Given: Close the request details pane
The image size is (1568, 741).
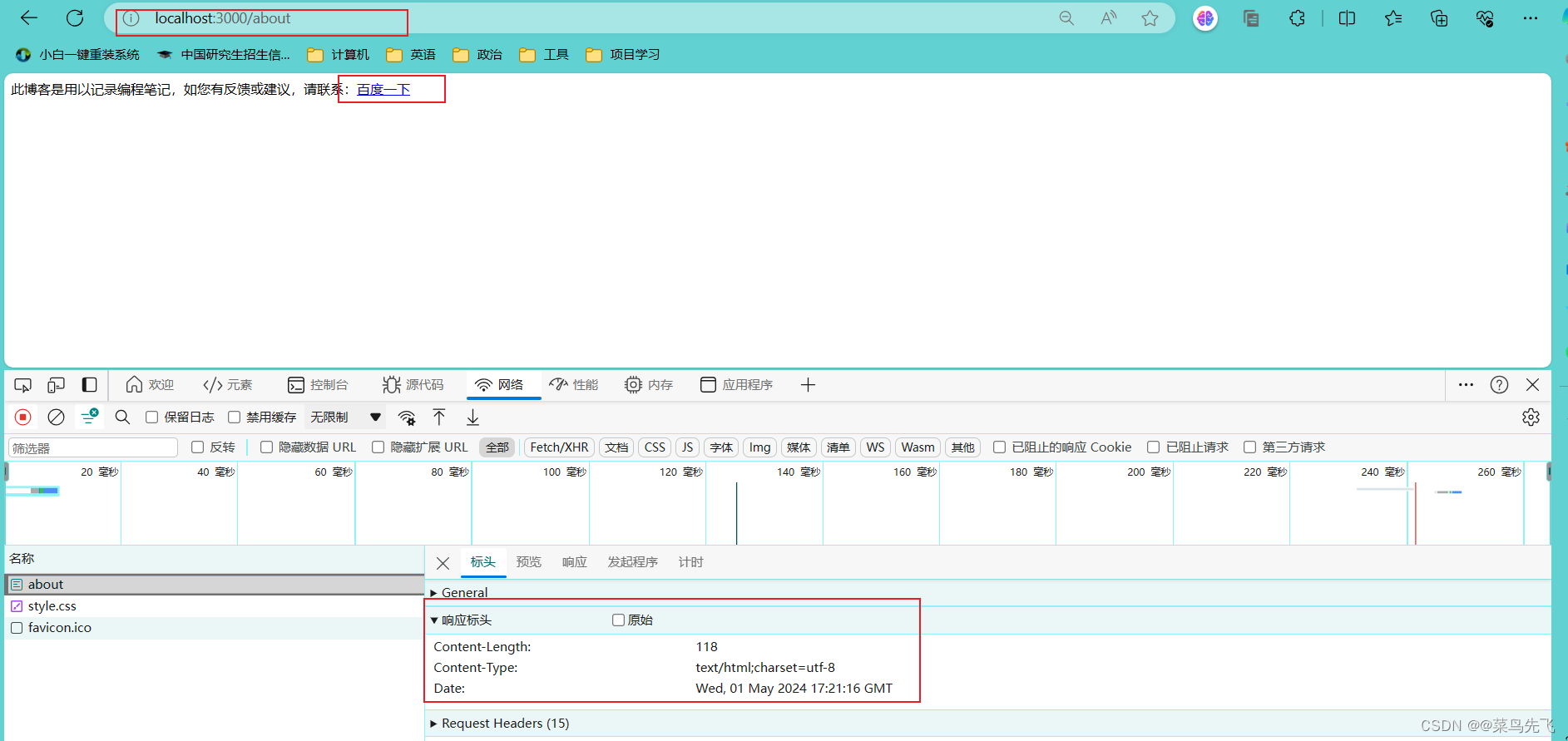Looking at the screenshot, I should (443, 563).
